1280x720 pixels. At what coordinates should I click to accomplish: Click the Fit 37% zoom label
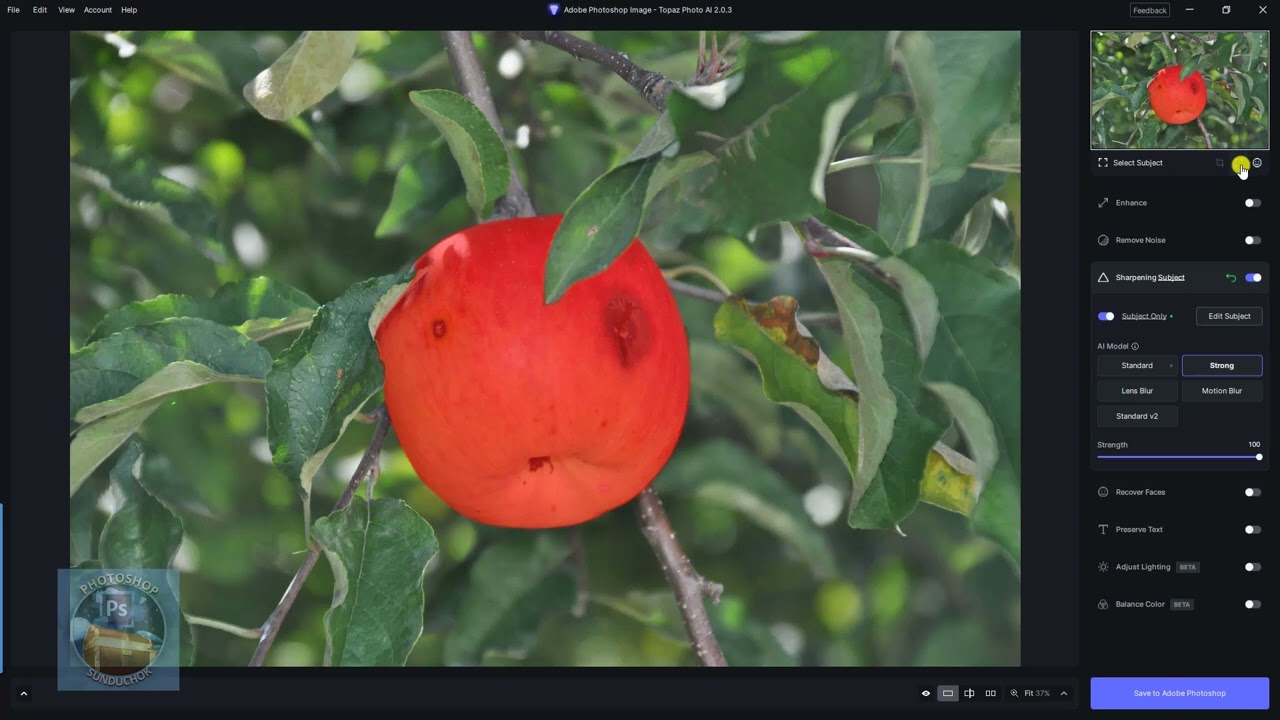1037,693
